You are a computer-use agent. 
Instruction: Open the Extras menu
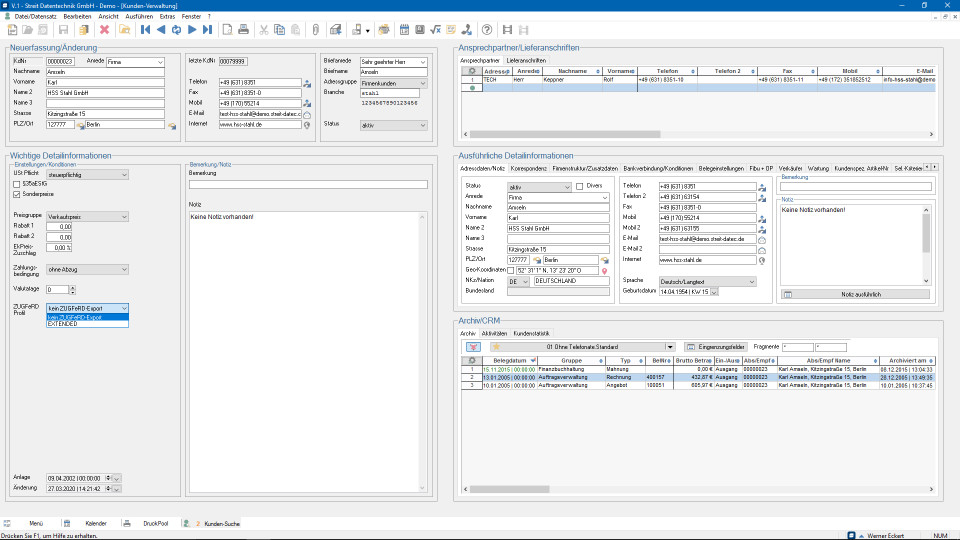[166, 16]
